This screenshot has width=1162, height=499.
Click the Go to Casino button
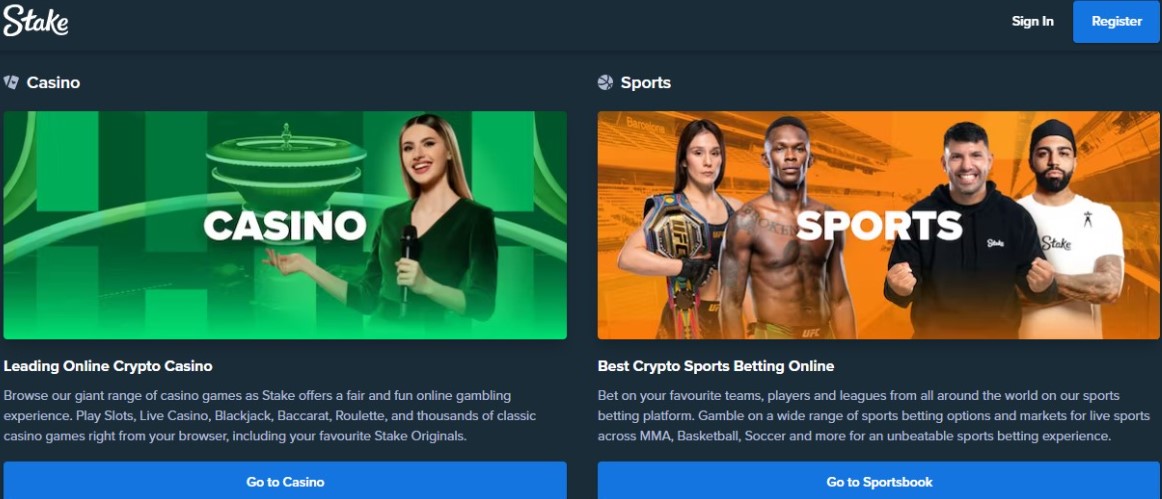[x=285, y=481]
